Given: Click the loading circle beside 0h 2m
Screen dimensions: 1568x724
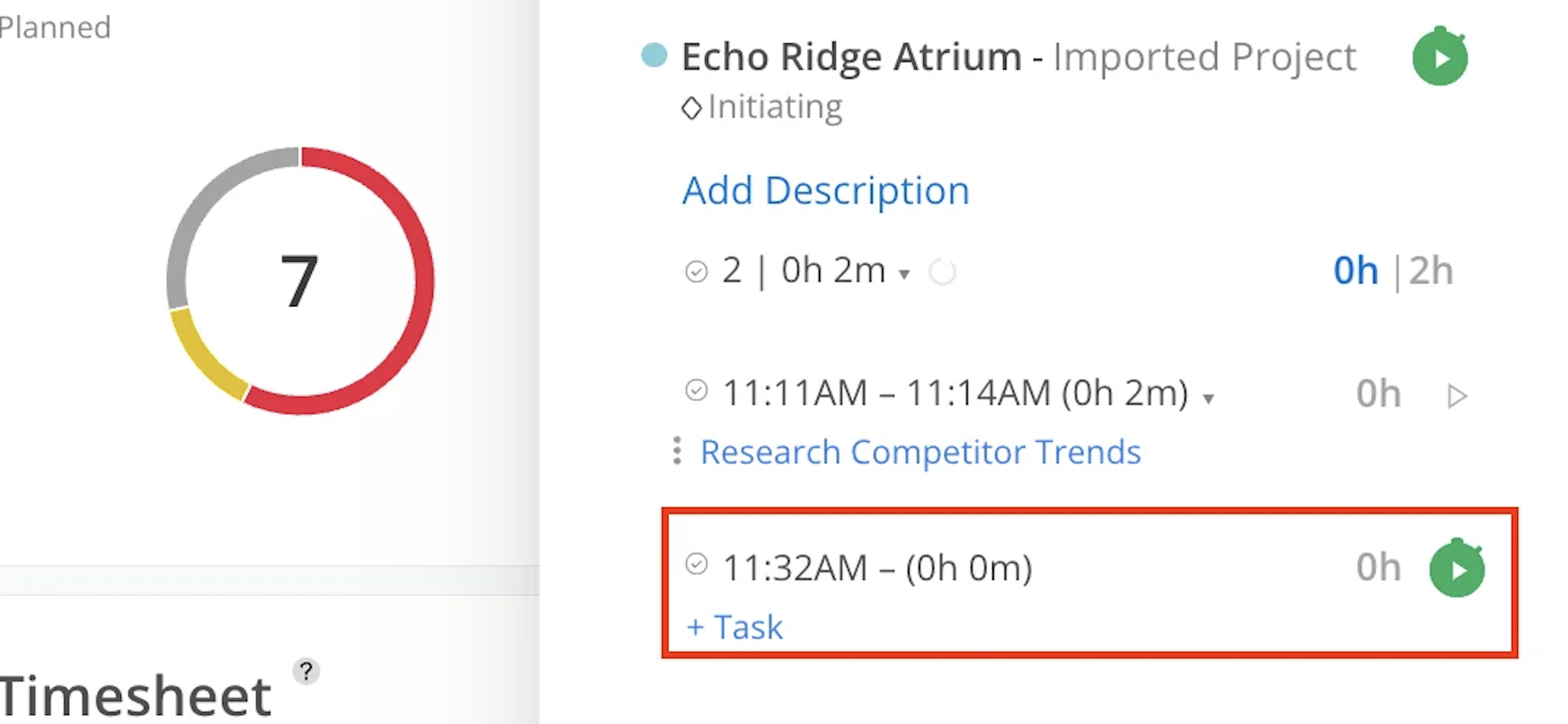Looking at the screenshot, I should pyautogui.click(x=942, y=271).
